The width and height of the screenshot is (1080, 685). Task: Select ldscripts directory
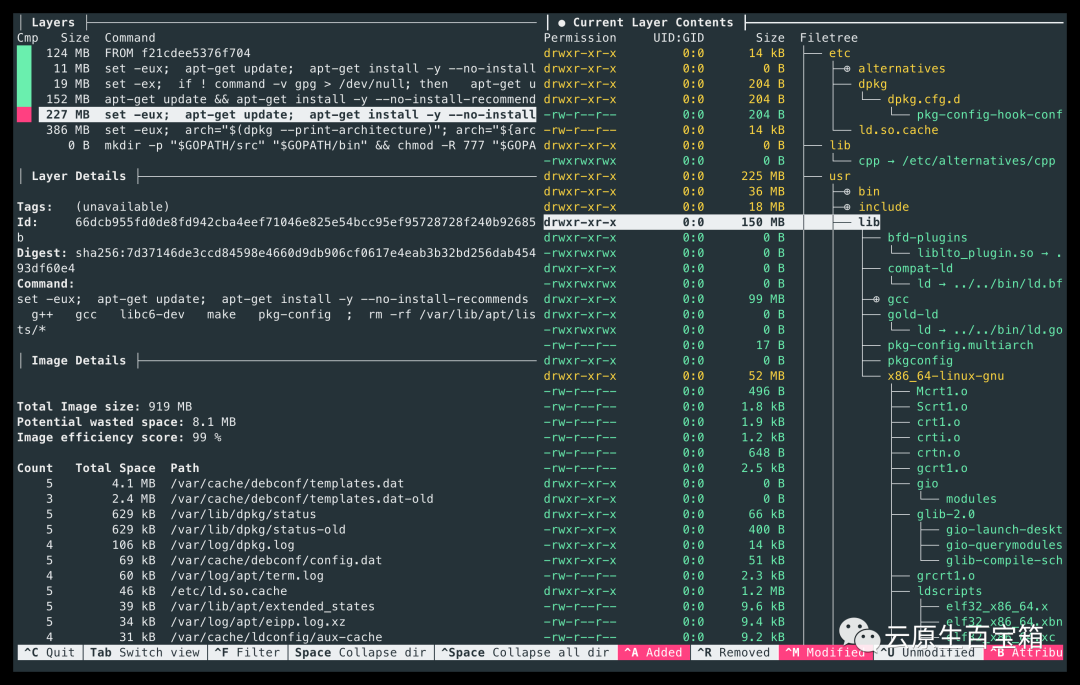pos(949,591)
